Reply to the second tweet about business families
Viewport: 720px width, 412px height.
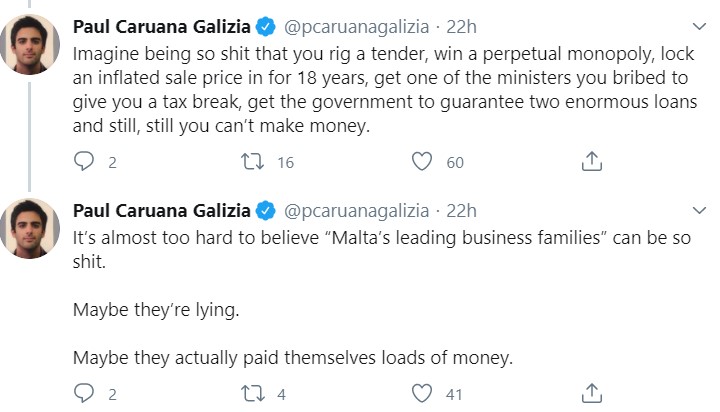pos(84,393)
